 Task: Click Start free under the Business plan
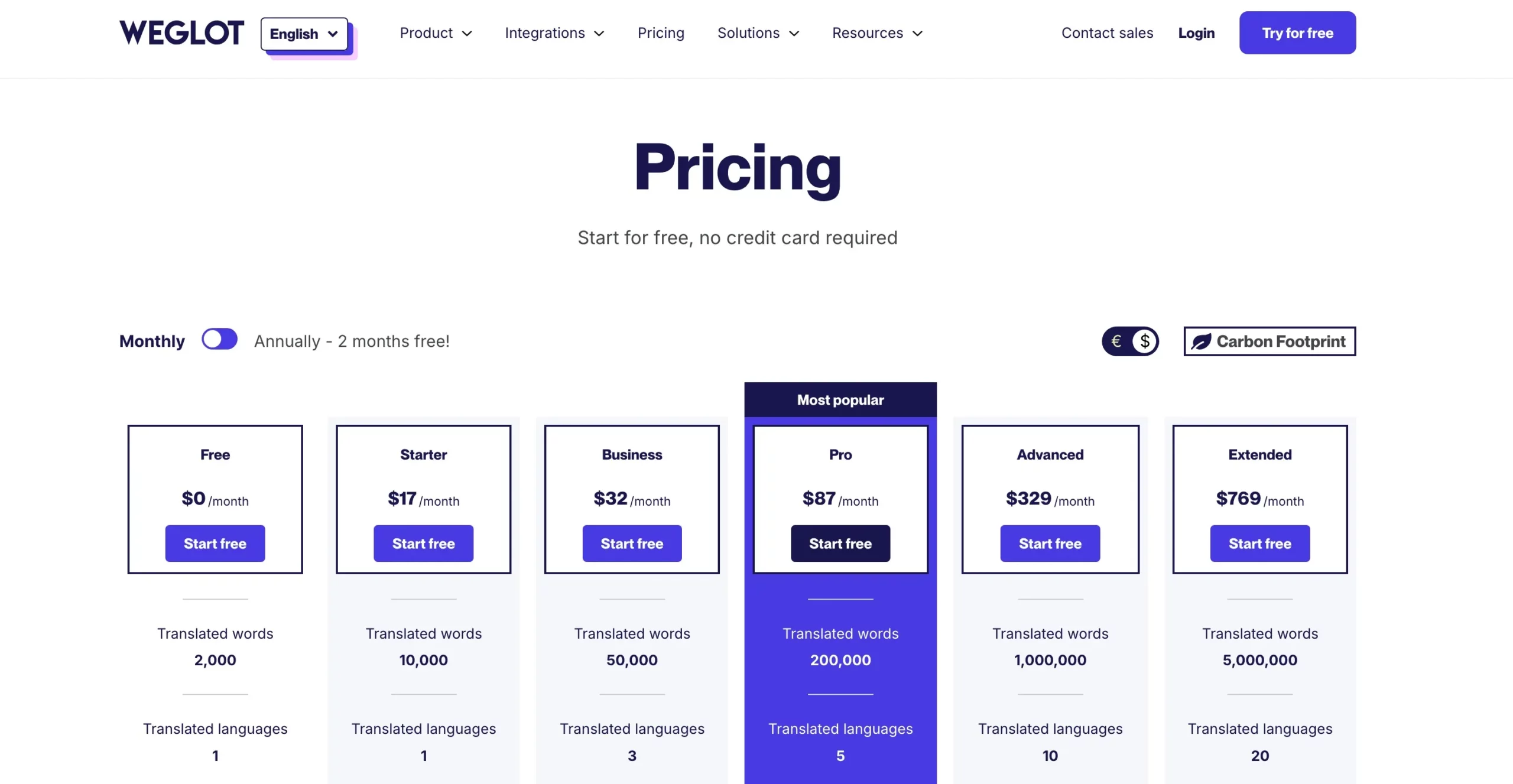tap(632, 544)
